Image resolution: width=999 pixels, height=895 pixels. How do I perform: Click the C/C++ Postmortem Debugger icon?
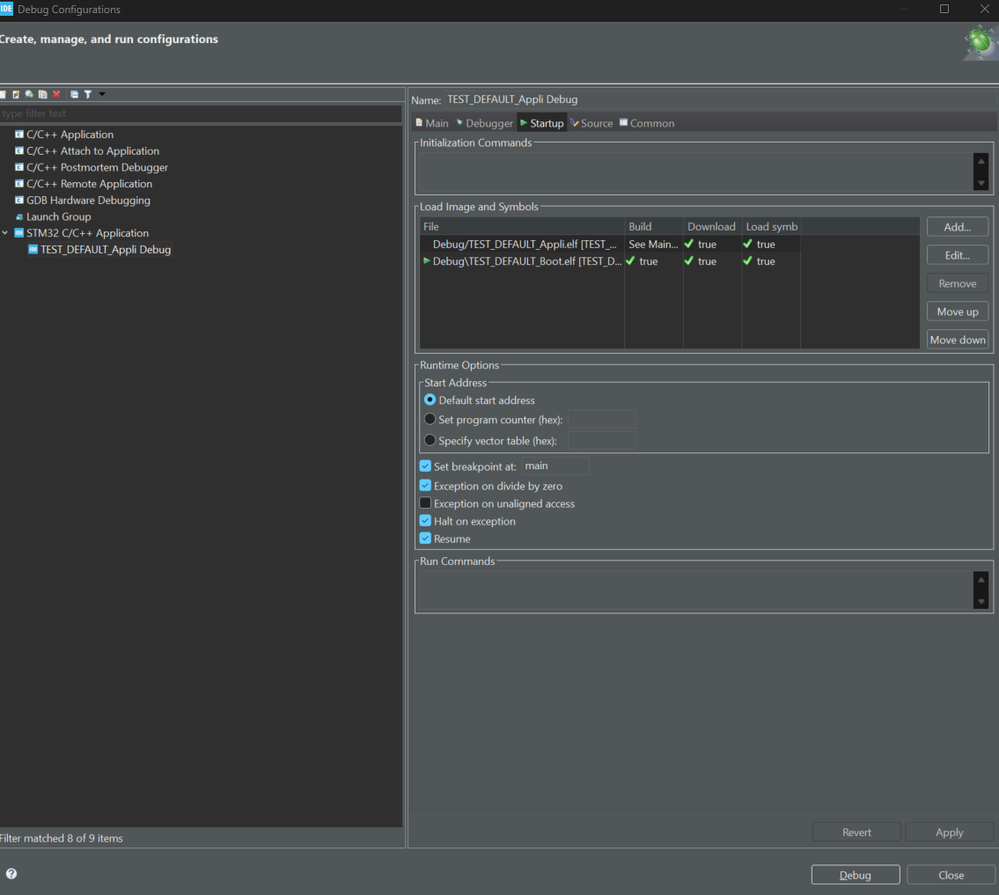click(19, 168)
